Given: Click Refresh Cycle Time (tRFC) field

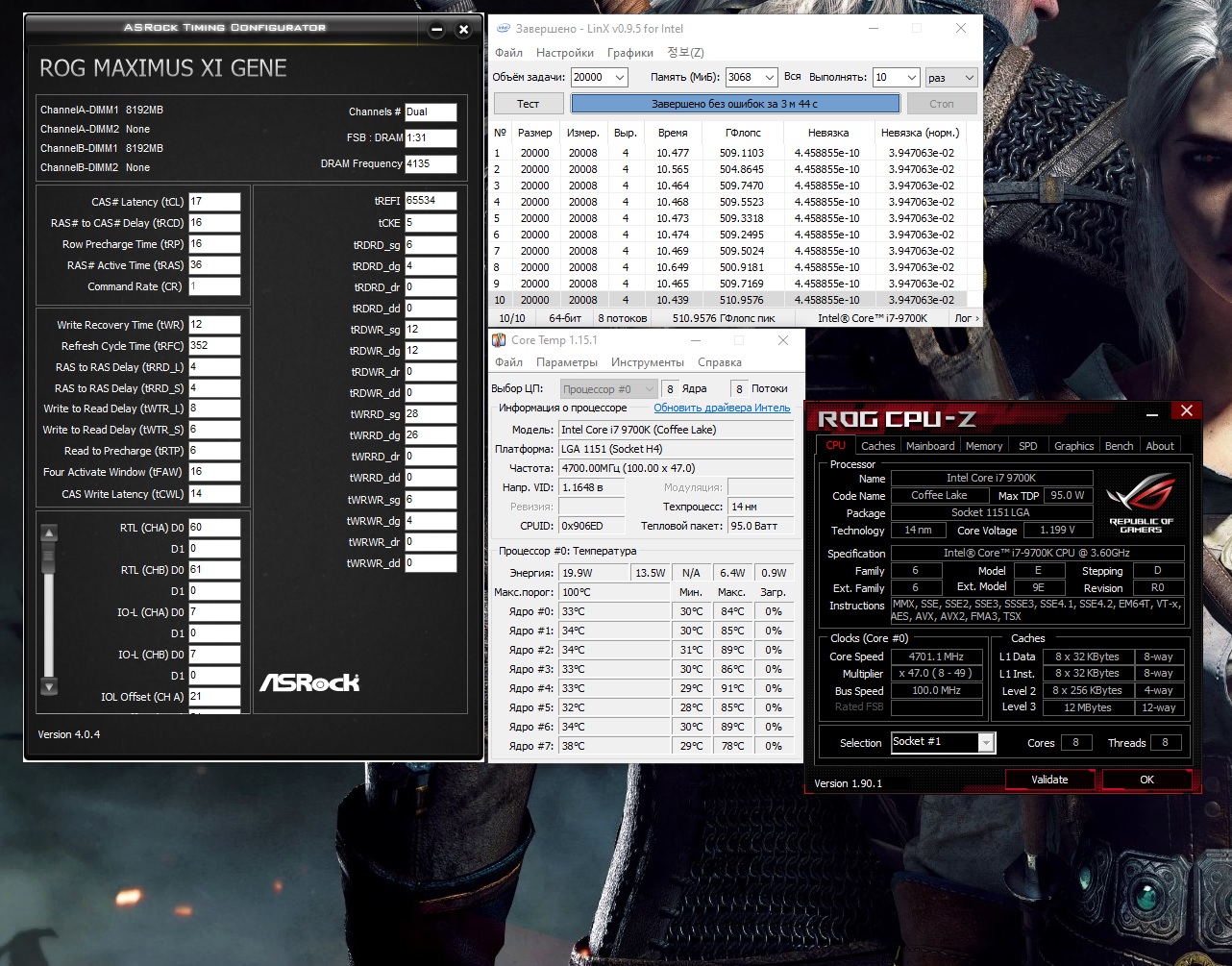Looking at the screenshot, I should pyautogui.click(x=214, y=346).
